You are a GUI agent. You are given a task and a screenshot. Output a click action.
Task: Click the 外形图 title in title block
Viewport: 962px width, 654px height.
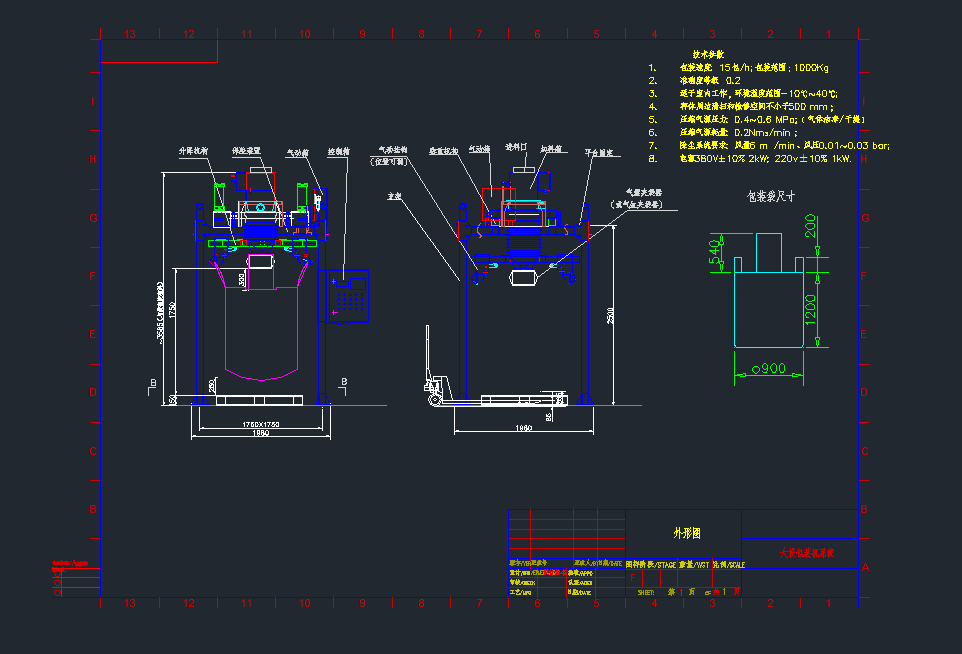click(x=687, y=533)
